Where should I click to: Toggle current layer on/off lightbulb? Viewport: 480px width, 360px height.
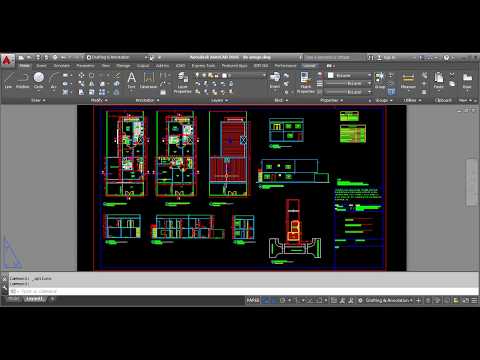click(x=197, y=75)
